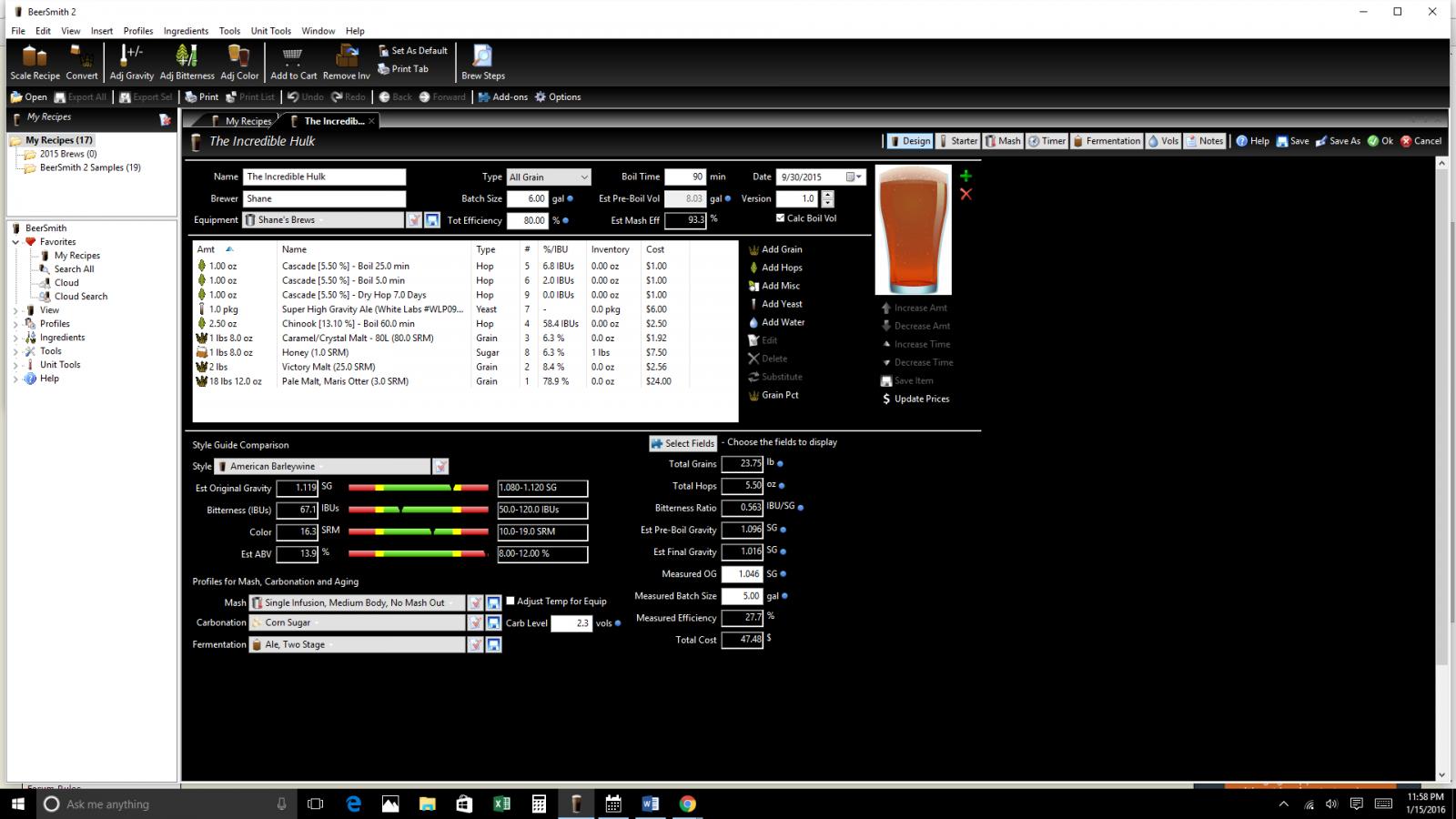Click green plus icon beside beer image
This screenshot has width=1456, height=819.
point(966,176)
